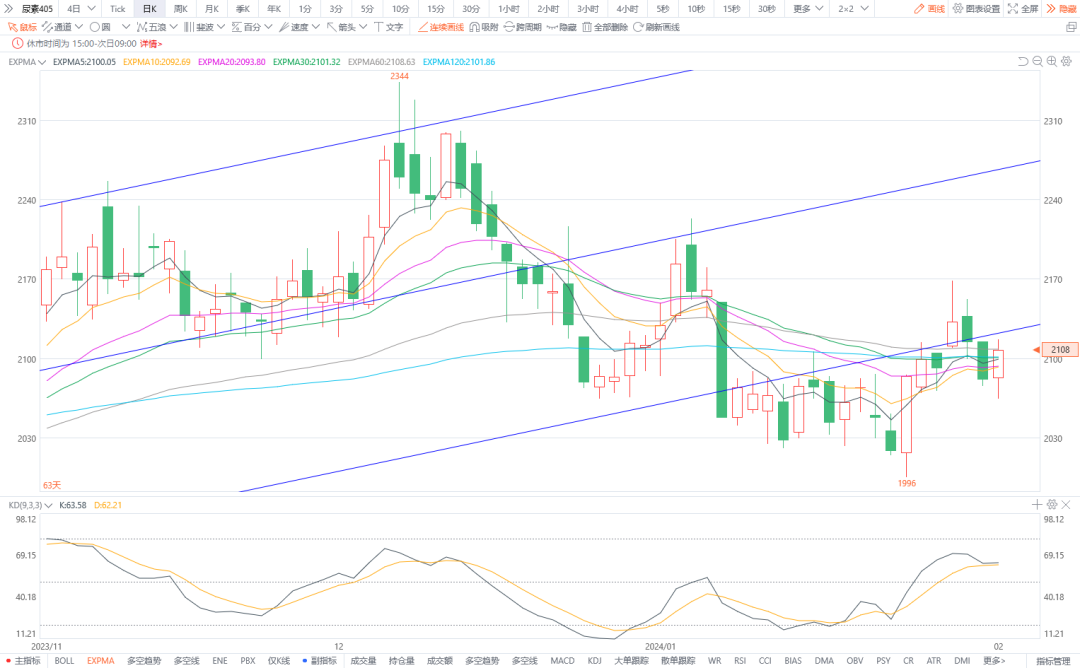Click the restore window icon below 隐藏
Screen dimensions: 1080x668
1071,27
